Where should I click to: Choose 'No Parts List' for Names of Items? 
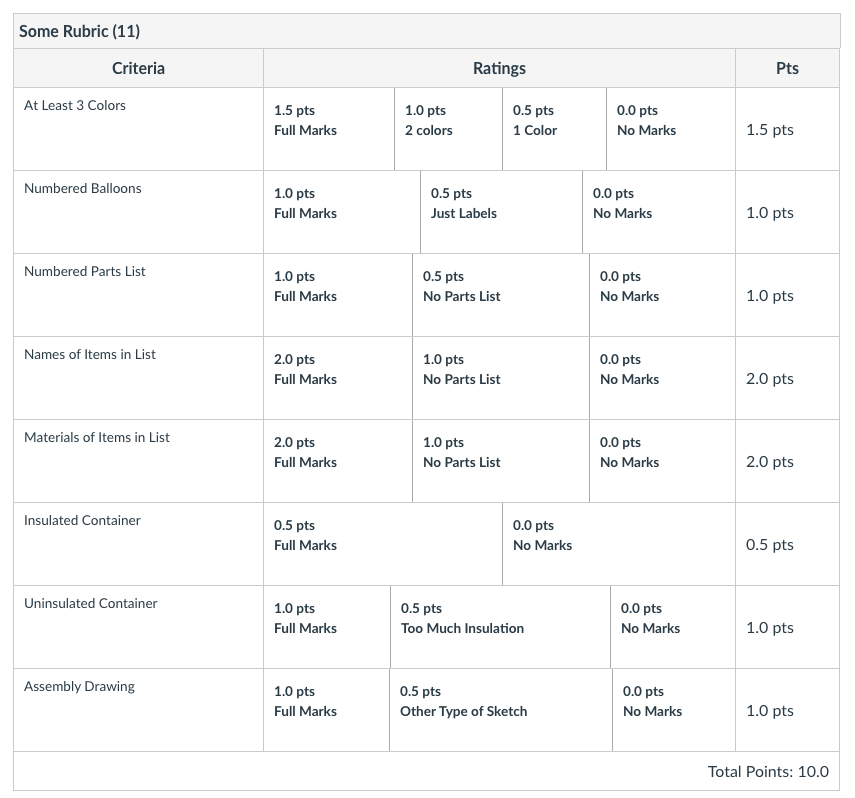coord(501,378)
